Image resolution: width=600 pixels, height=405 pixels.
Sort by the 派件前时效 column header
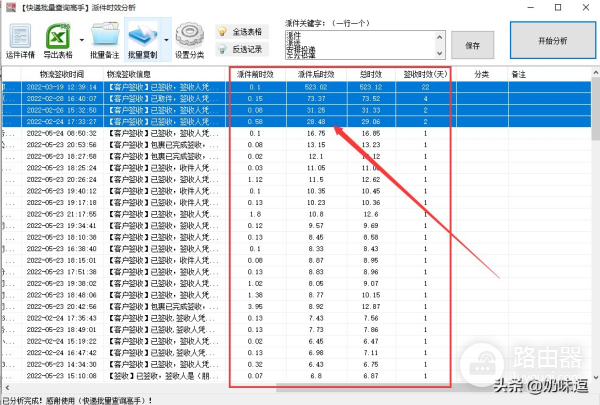coord(255,74)
